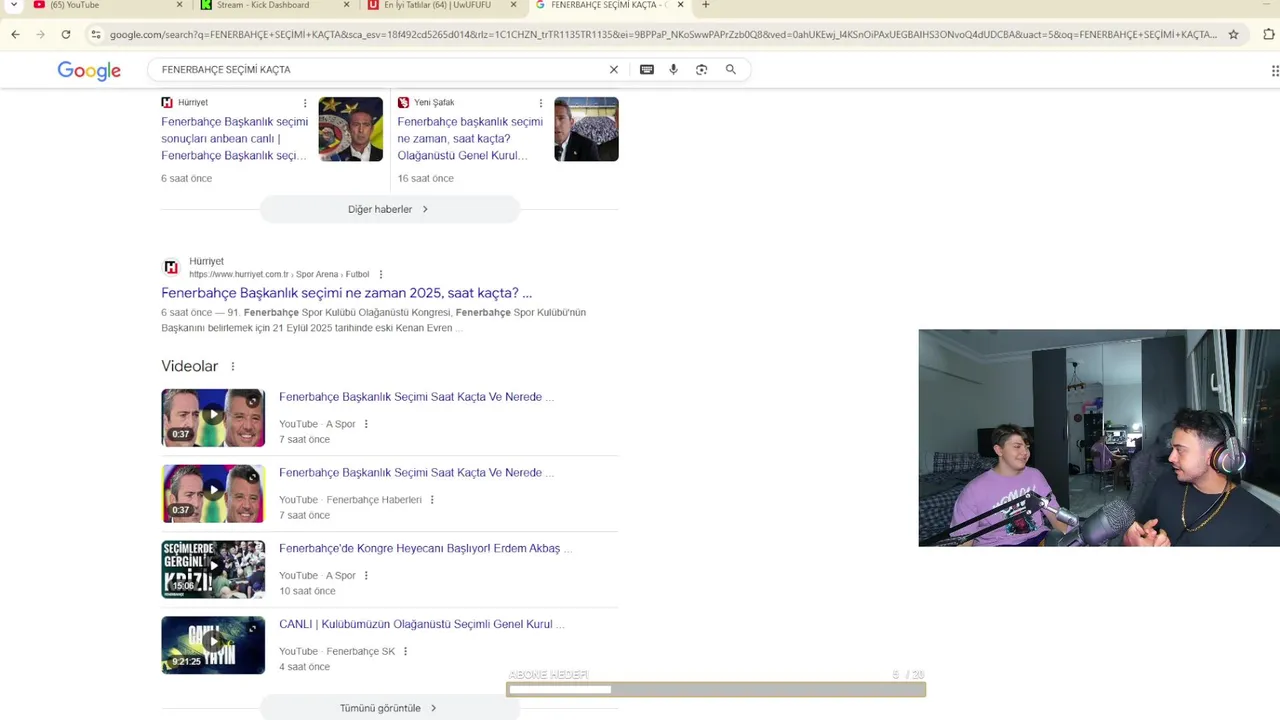Go back with the browser back arrow

tap(15, 34)
